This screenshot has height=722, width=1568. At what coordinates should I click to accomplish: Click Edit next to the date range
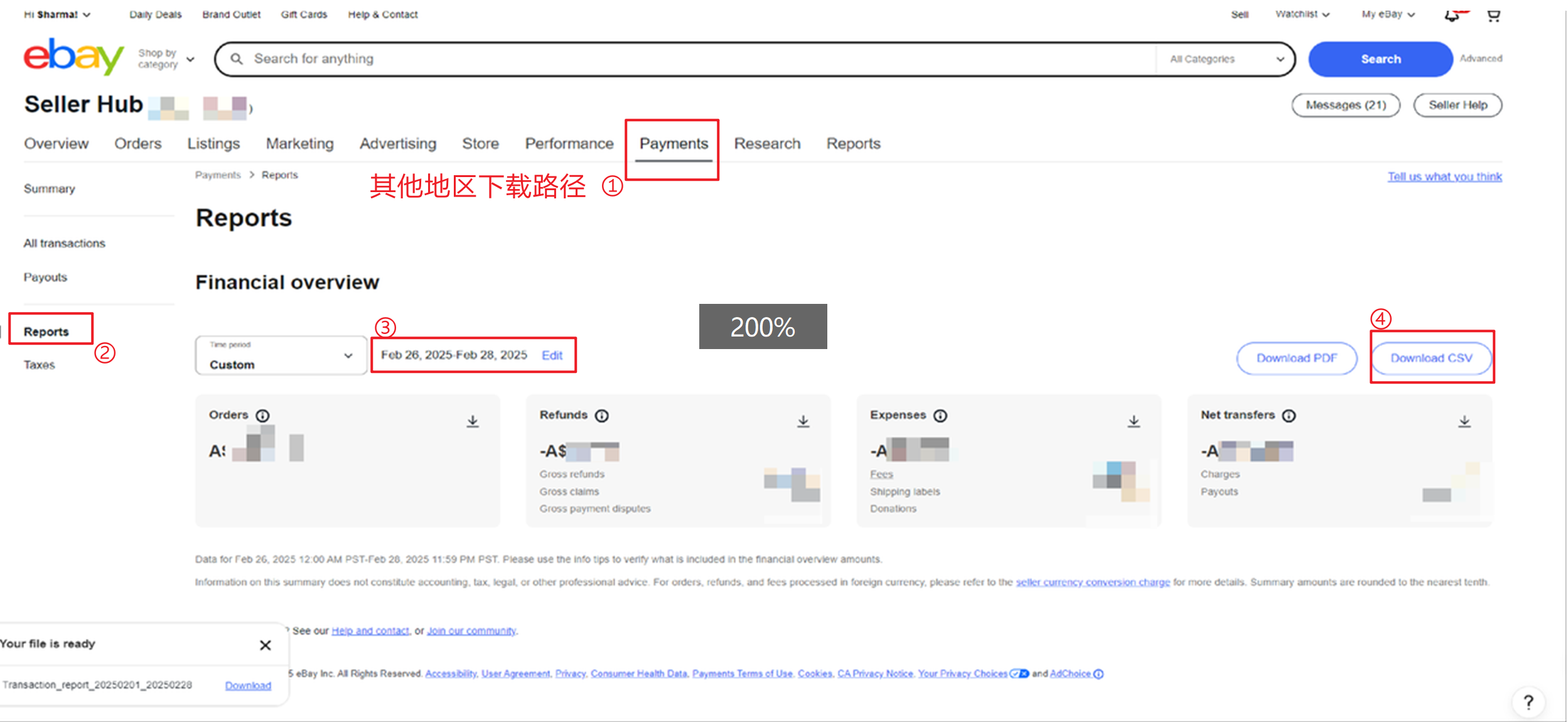[552, 355]
